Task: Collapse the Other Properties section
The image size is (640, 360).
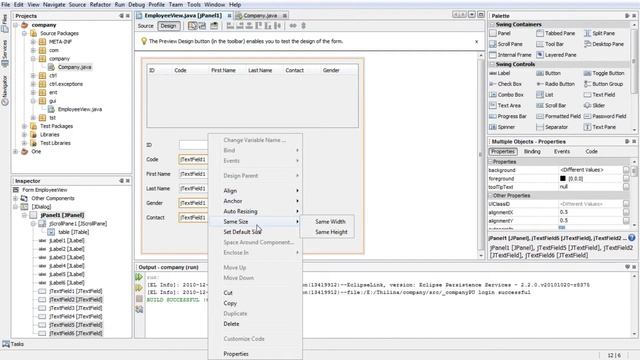Action: [491, 196]
